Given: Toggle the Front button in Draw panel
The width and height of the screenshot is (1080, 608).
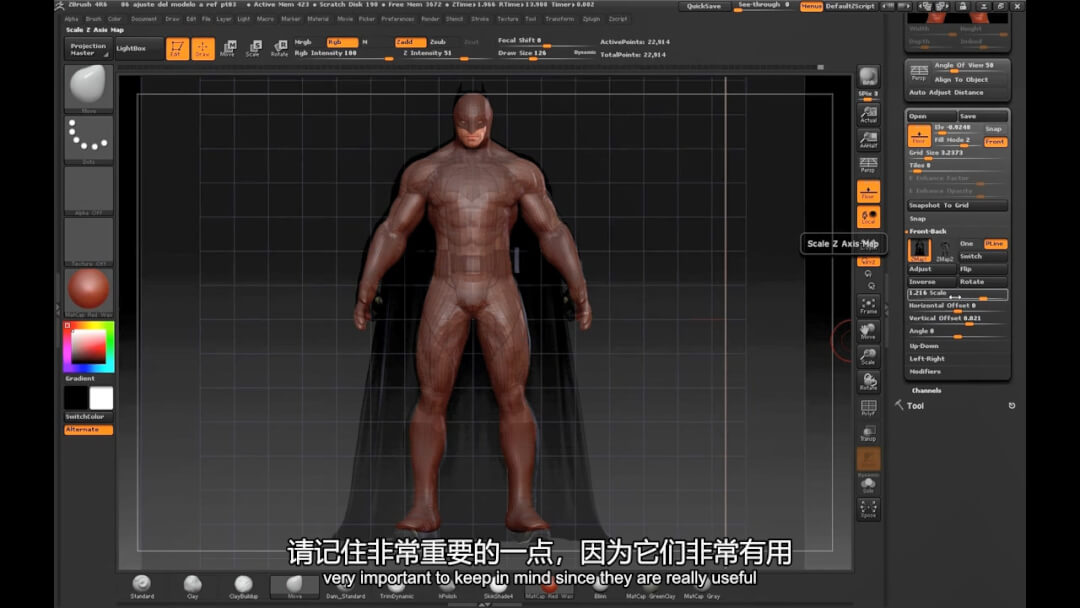Looking at the screenshot, I should [995, 142].
